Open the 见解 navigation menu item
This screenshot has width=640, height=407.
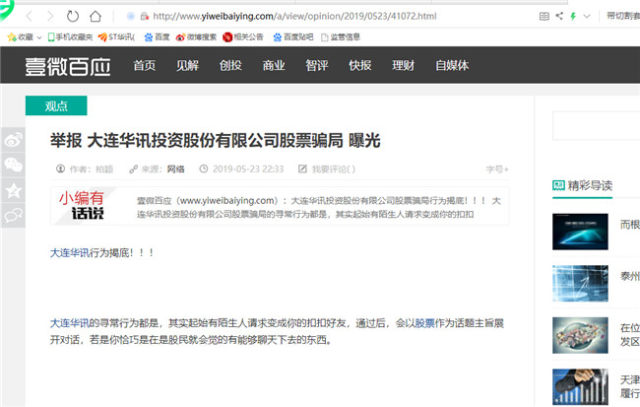[x=187, y=65]
